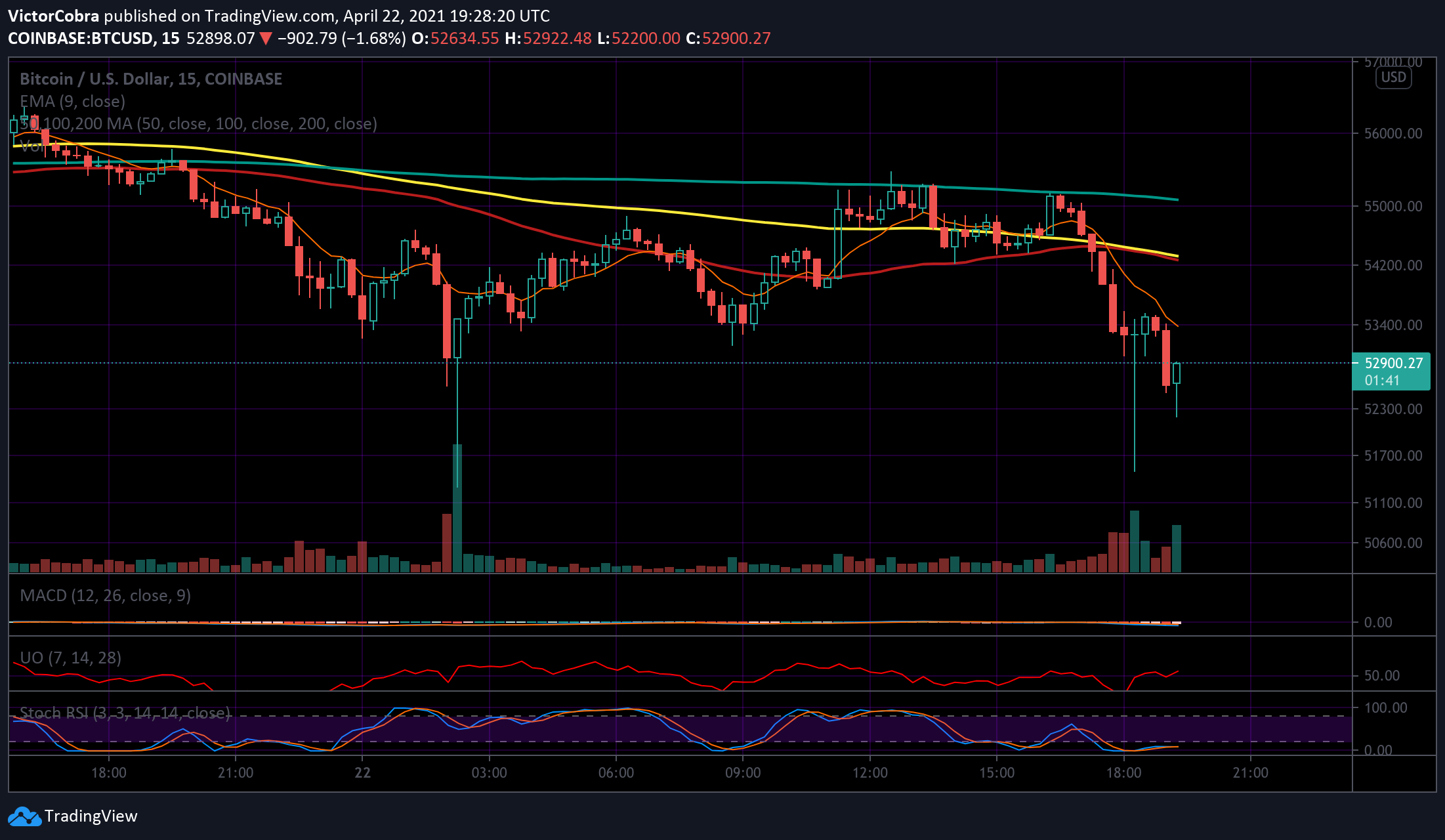Click the MACD (12, 26, close, 9) label
Screen dimensions: 1445x840
pyautogui.click(x=105, y=595)
